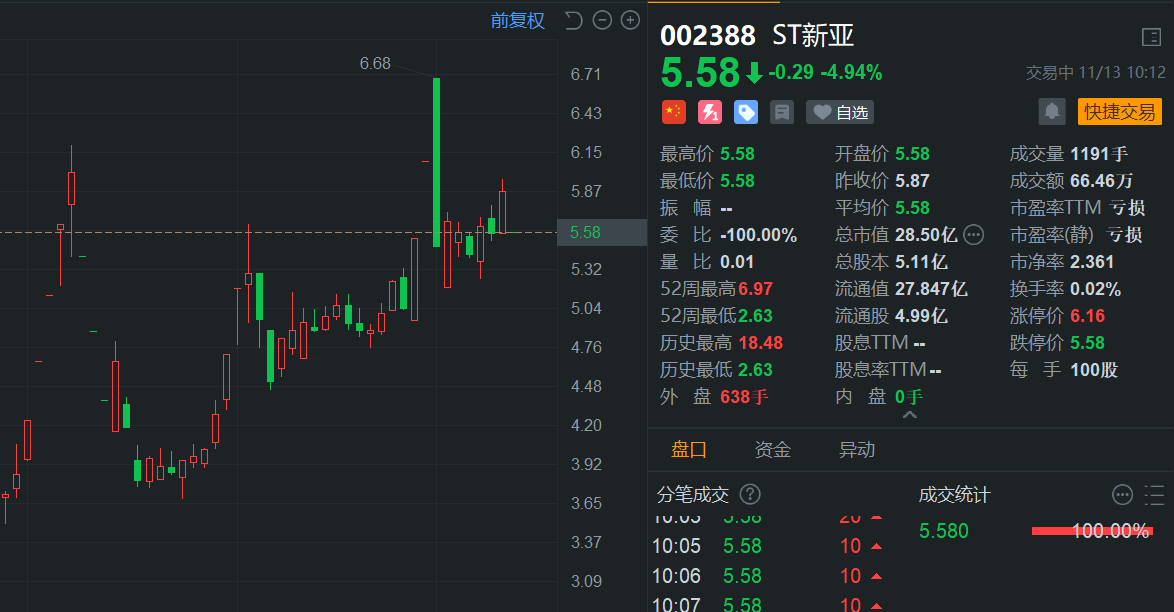The image size is (1174, 612).
Task: Click the 成交额 value 66.46万
Action: pos(1101,181)
